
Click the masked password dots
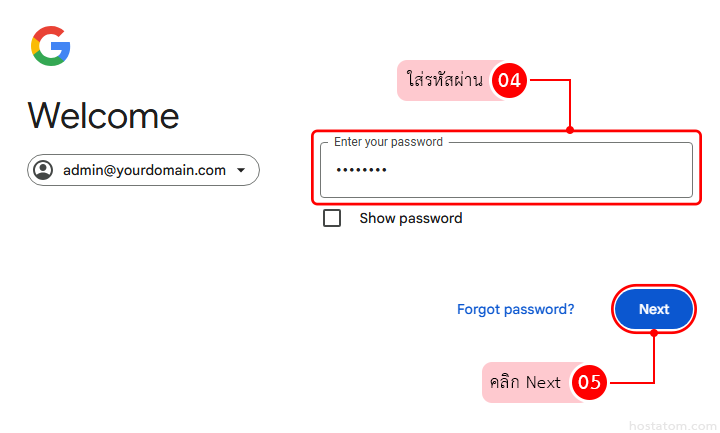click(x=361, y=171)
